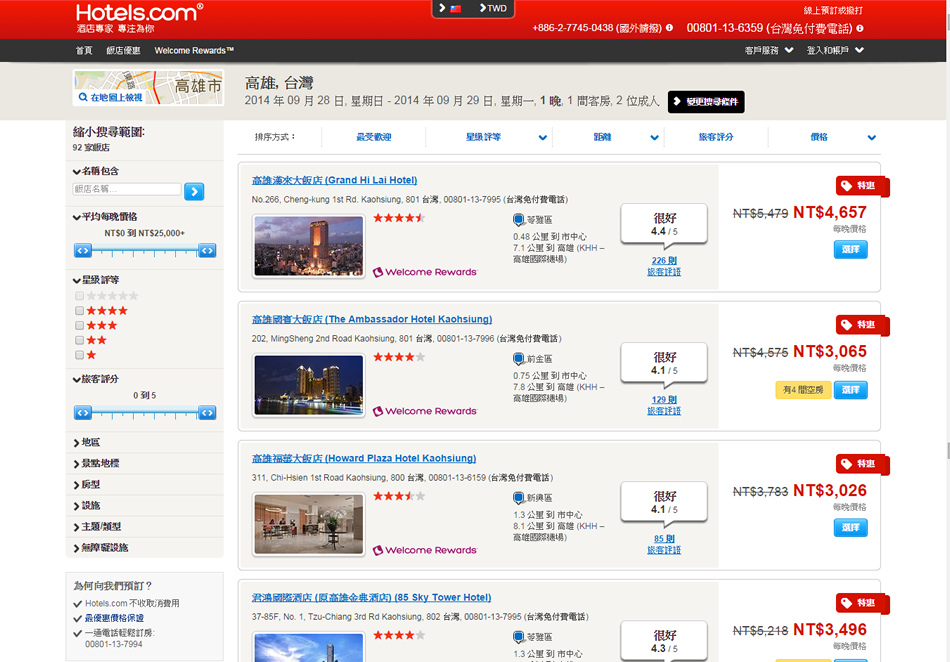Click 特惠 deal tag for 85 Sky Tower
This screenshot has width=950, height=662.
click(862, 603)
